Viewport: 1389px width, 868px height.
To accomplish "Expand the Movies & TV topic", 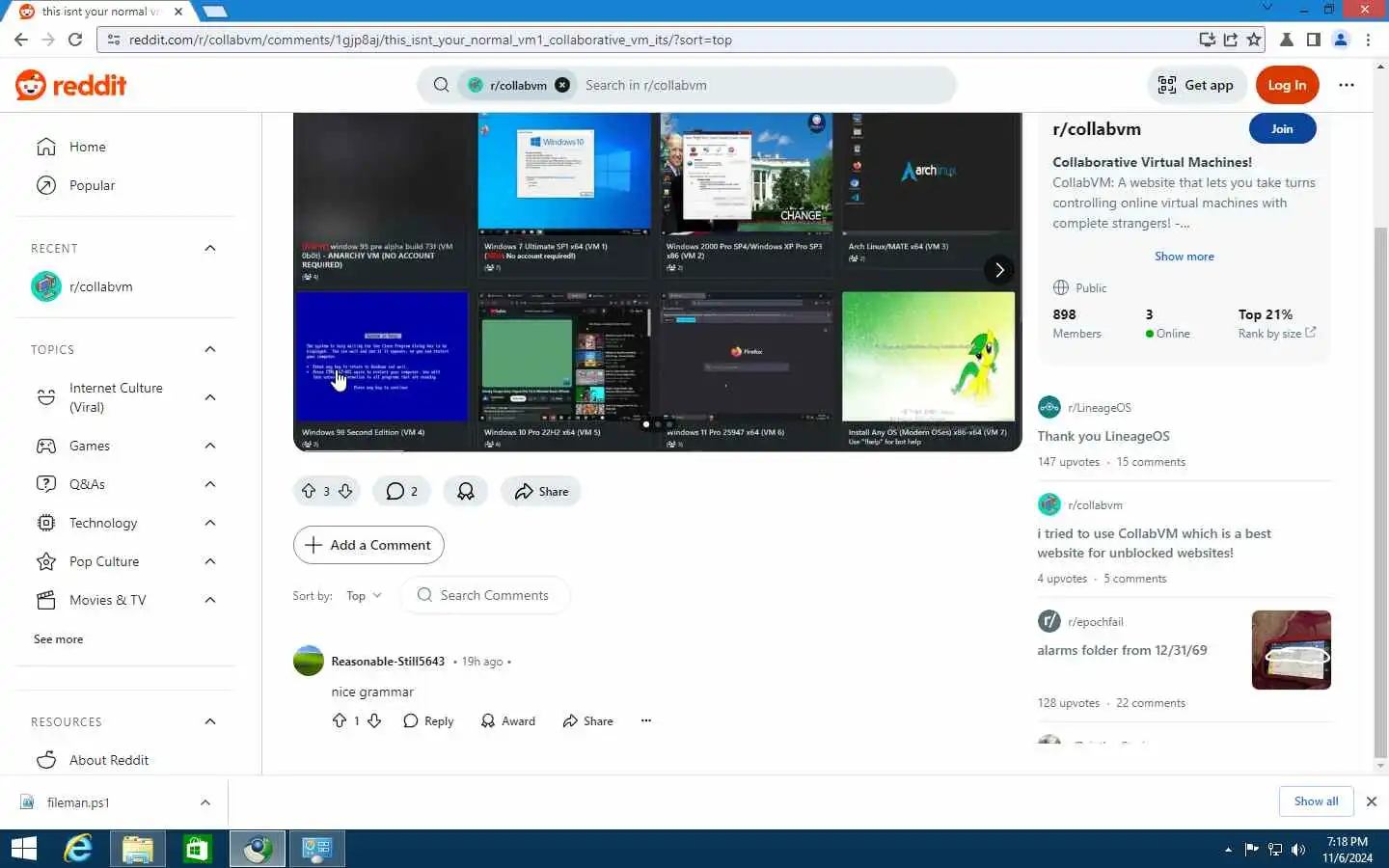I will click(210, 600).
